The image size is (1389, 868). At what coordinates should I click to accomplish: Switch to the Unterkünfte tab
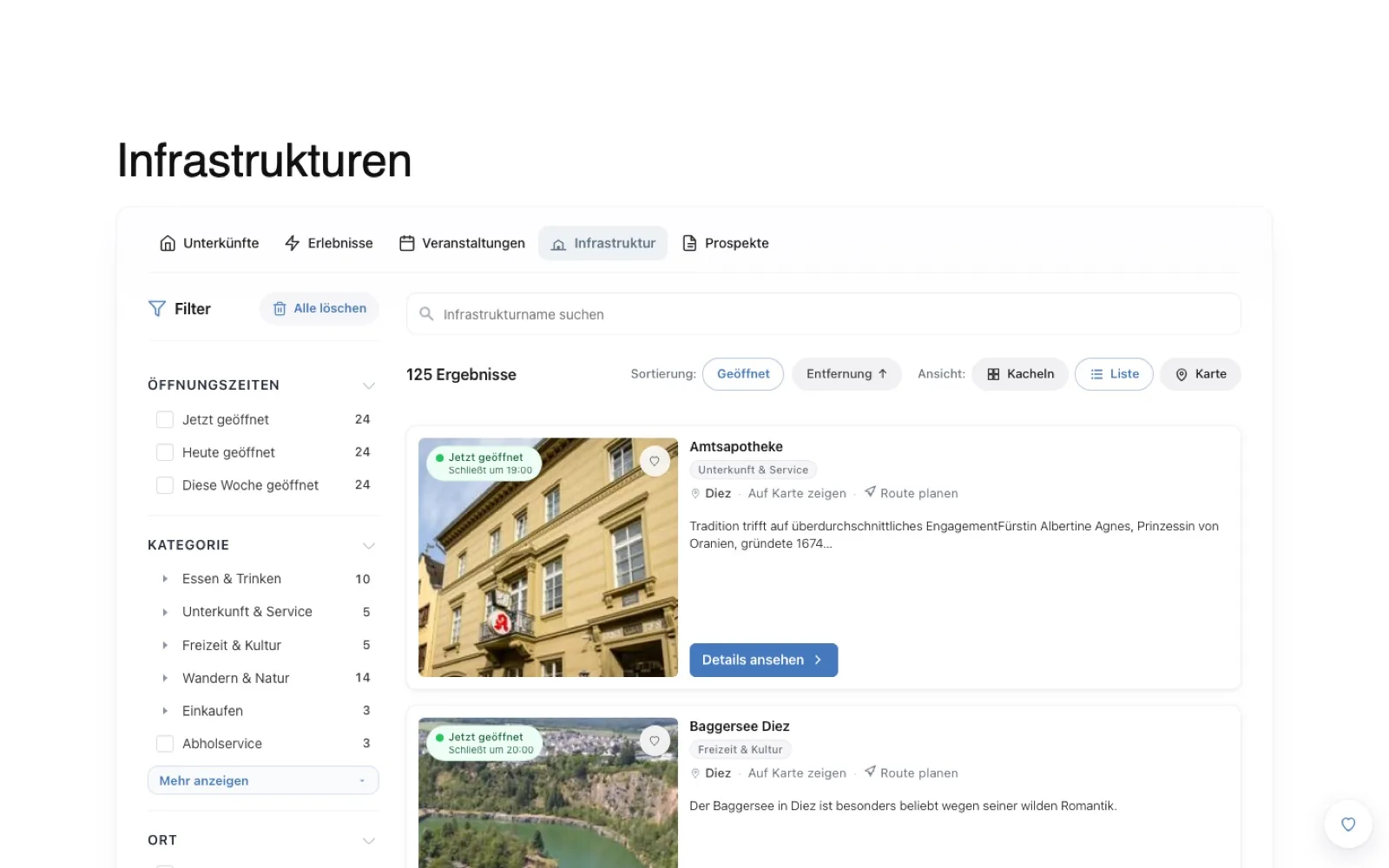point(209,243)
